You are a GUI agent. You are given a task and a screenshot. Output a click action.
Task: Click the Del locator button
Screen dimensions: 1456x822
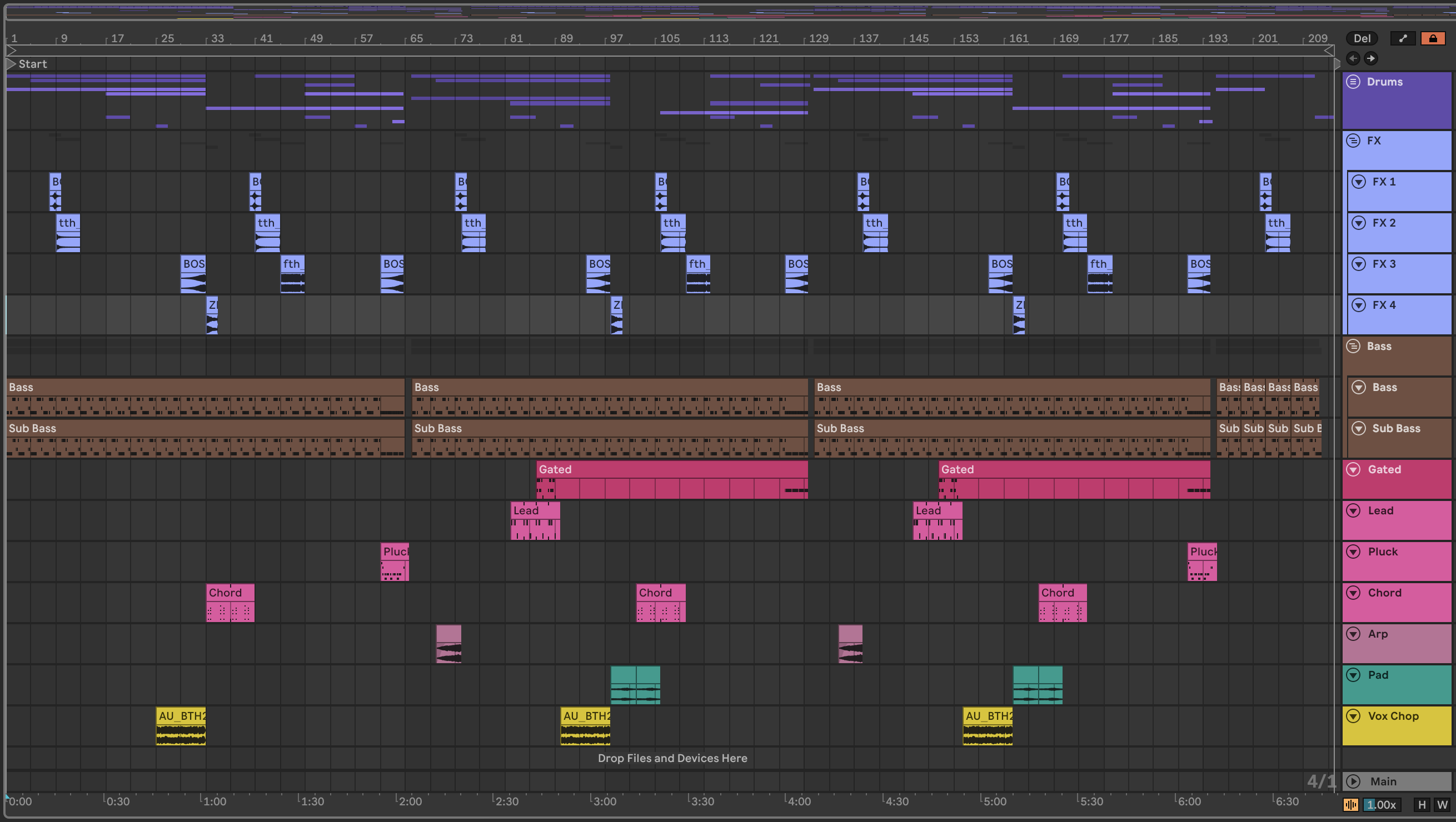(1362, 38)
